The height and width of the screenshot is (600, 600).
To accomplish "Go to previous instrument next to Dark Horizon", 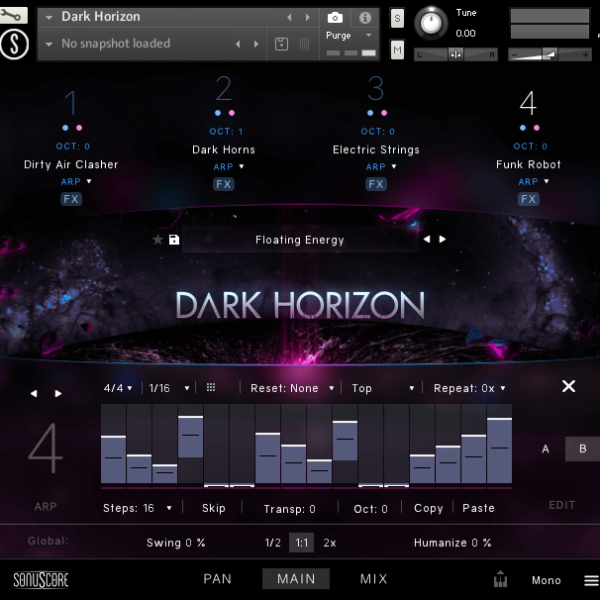I will coord(289,17).
